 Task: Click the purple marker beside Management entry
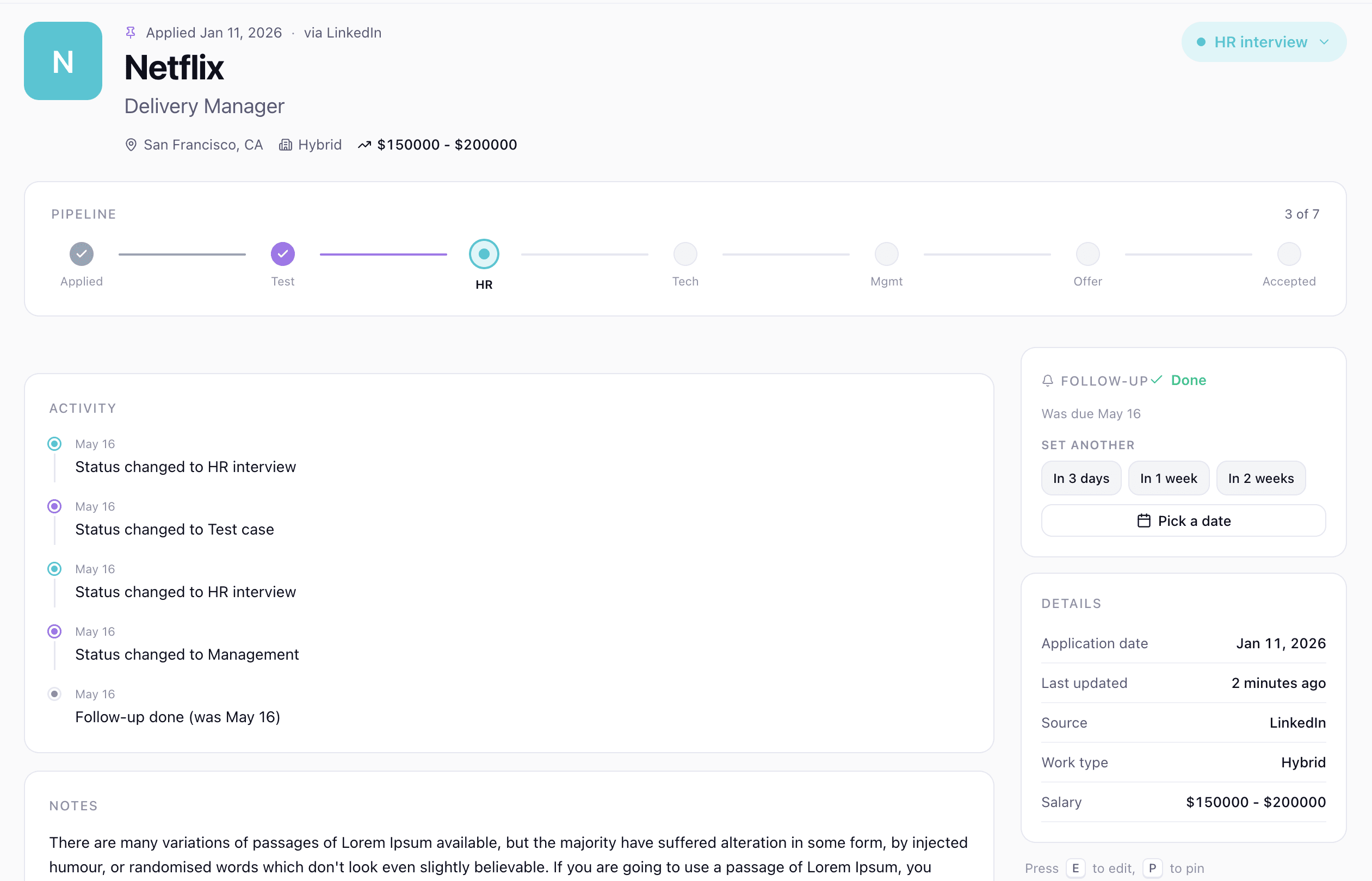point(54,631)
